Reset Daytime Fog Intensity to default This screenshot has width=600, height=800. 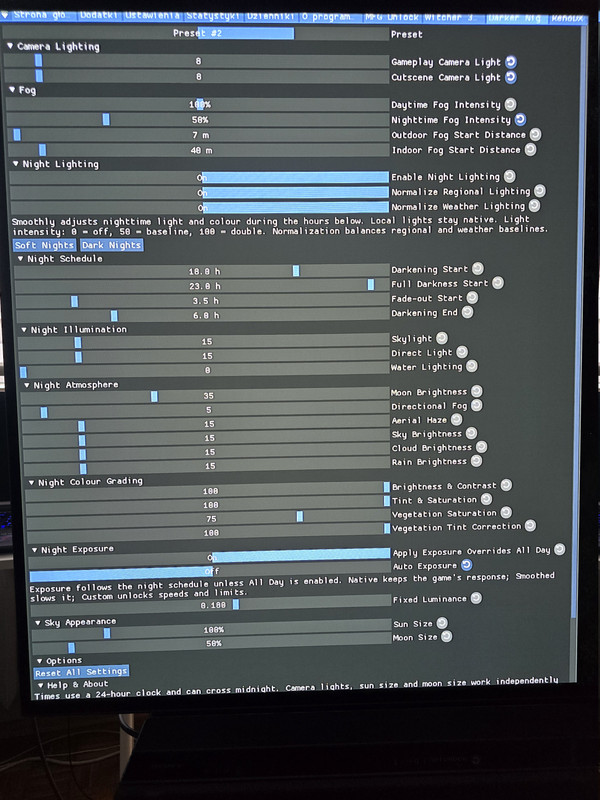click(510, 105)
